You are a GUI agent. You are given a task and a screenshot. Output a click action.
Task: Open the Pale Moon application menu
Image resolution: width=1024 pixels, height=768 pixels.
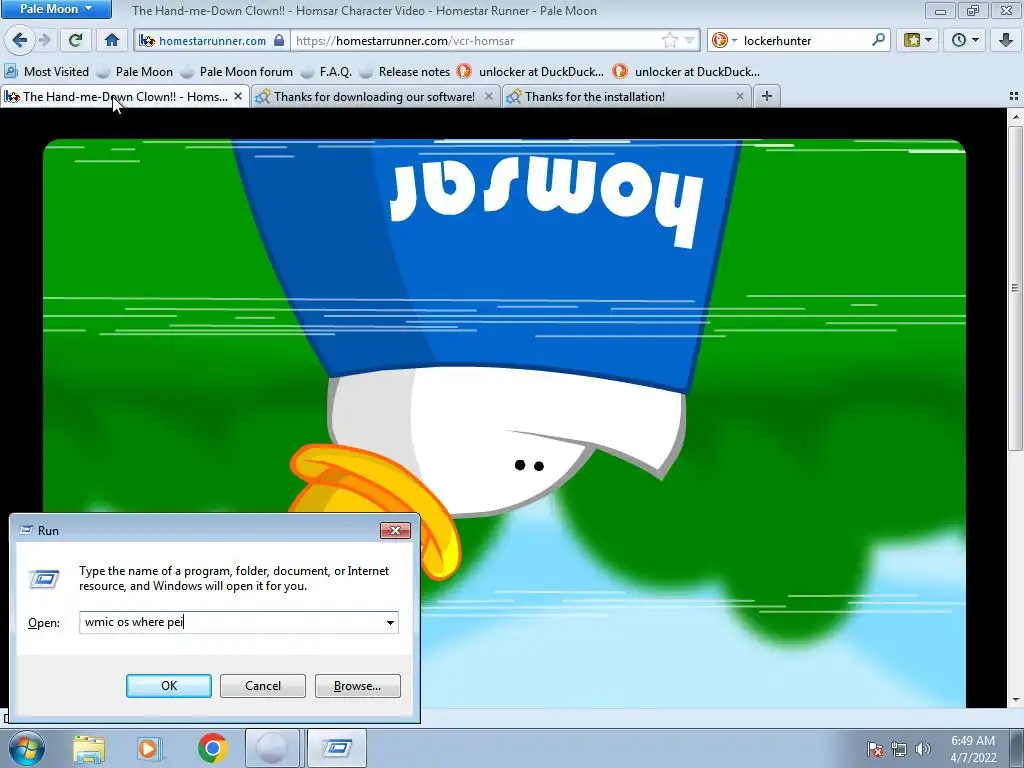[x=56, y=9]
